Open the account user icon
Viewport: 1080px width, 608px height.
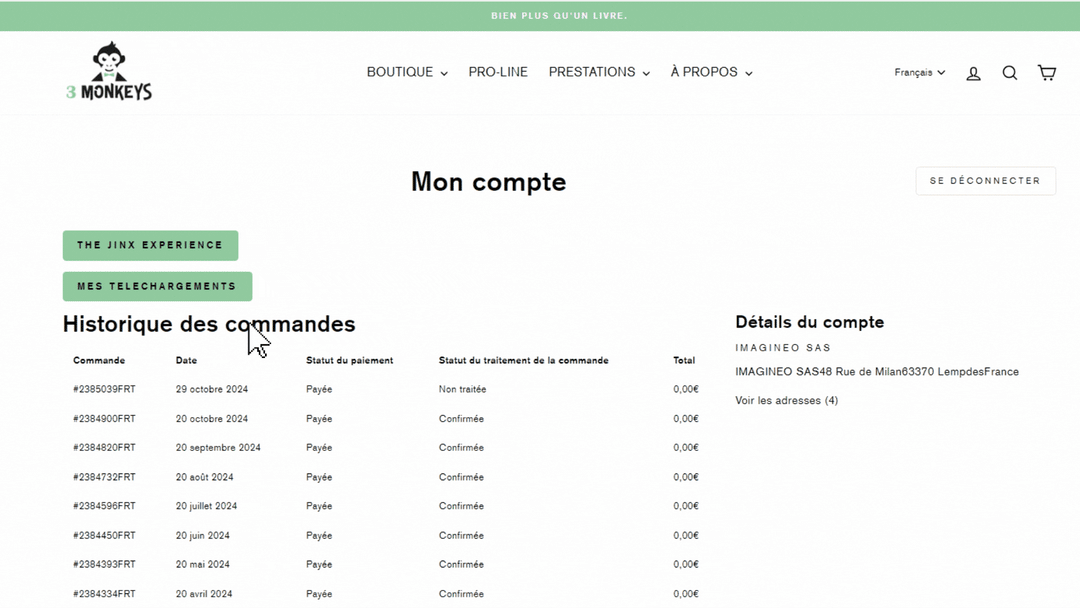pyautogui.click(x=973, y=73)
